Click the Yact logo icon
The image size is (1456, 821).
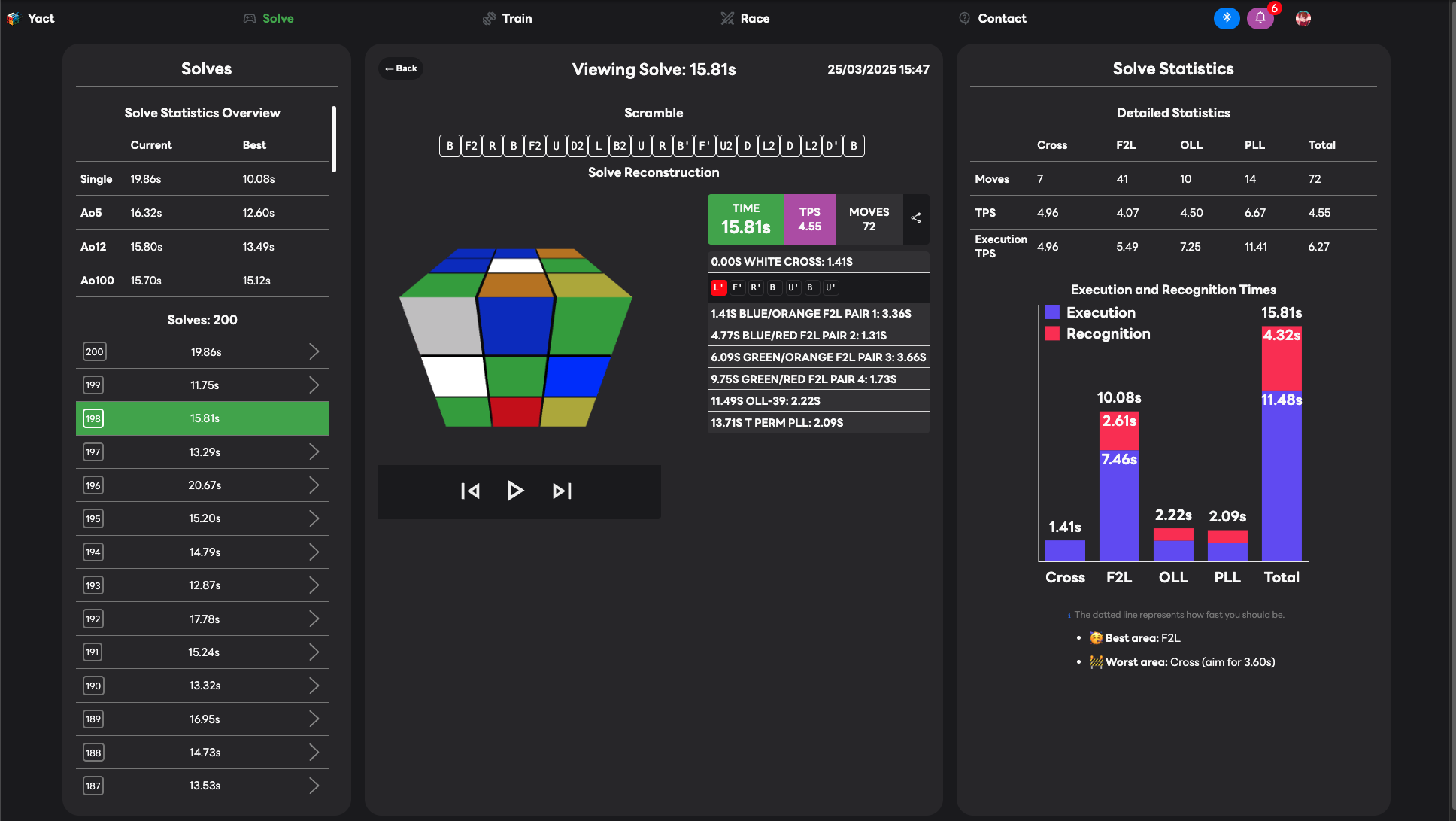[x=13, y=18]
